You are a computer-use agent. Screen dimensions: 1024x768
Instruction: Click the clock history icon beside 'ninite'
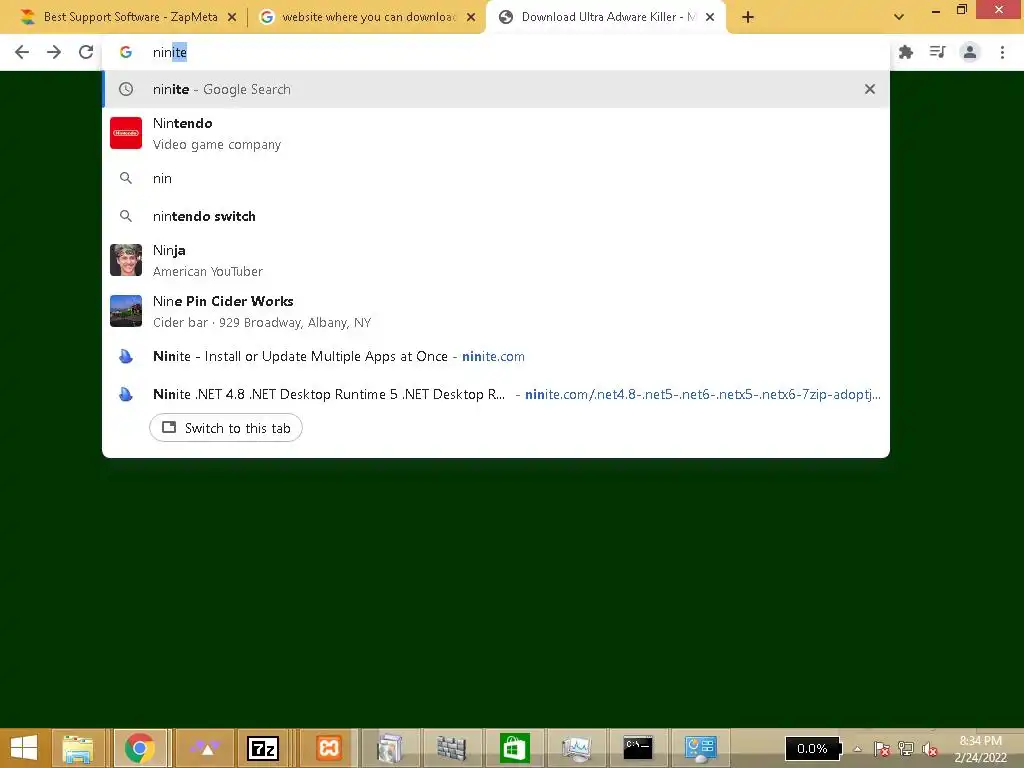pos(126,89)
